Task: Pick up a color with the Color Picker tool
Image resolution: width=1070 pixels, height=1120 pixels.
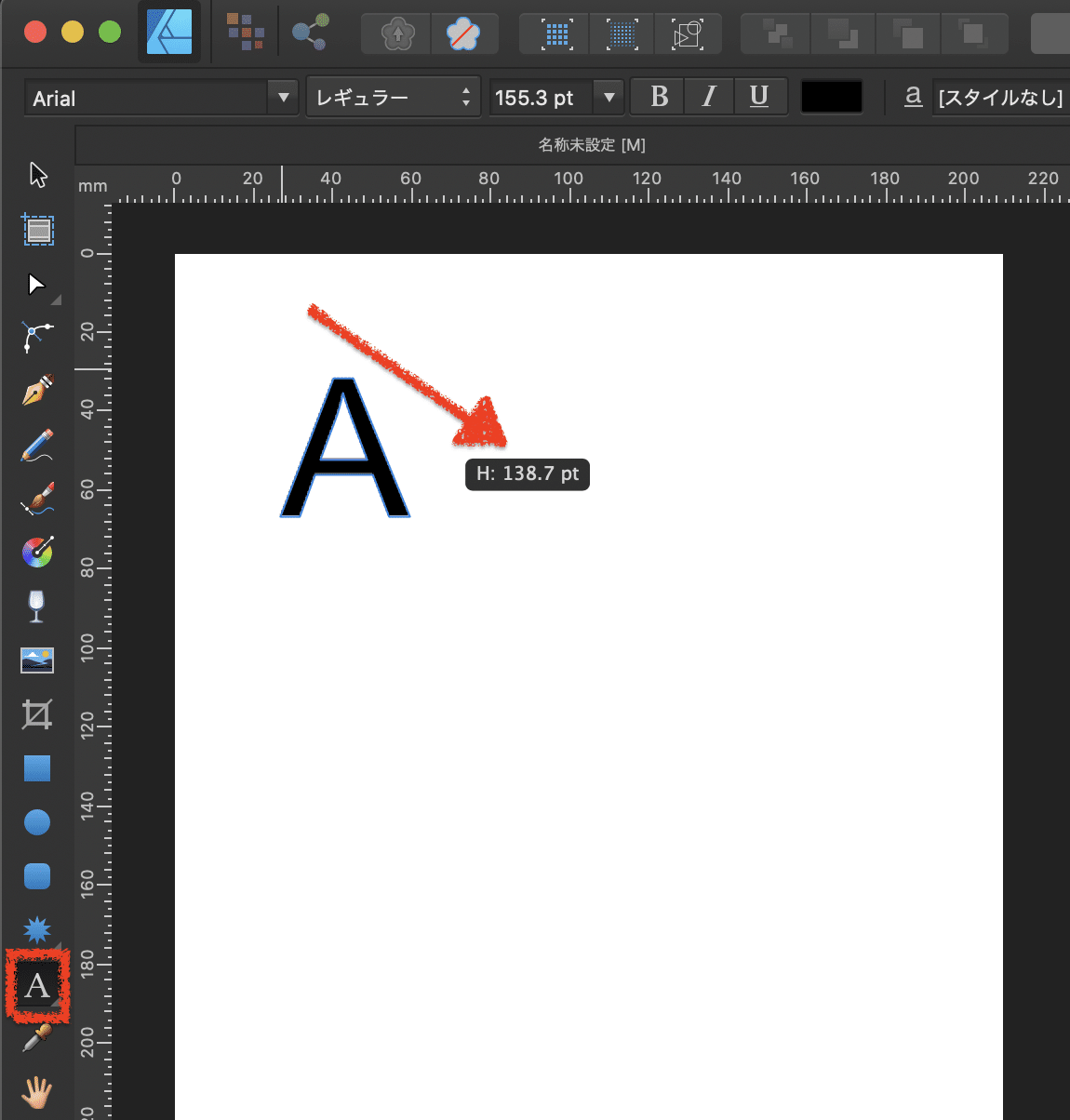Action: 37,1040
